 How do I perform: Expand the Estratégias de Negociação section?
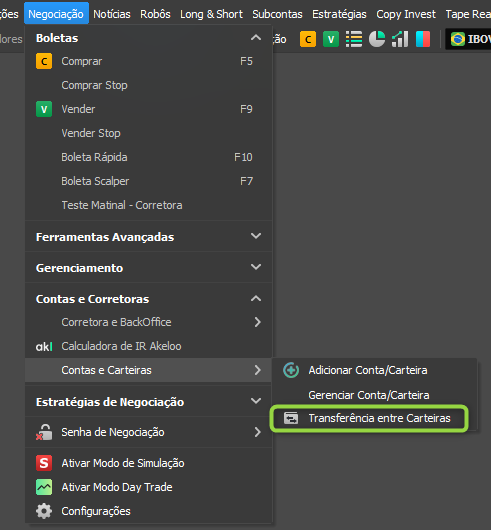pyautogui.click(x=256, y=401)
